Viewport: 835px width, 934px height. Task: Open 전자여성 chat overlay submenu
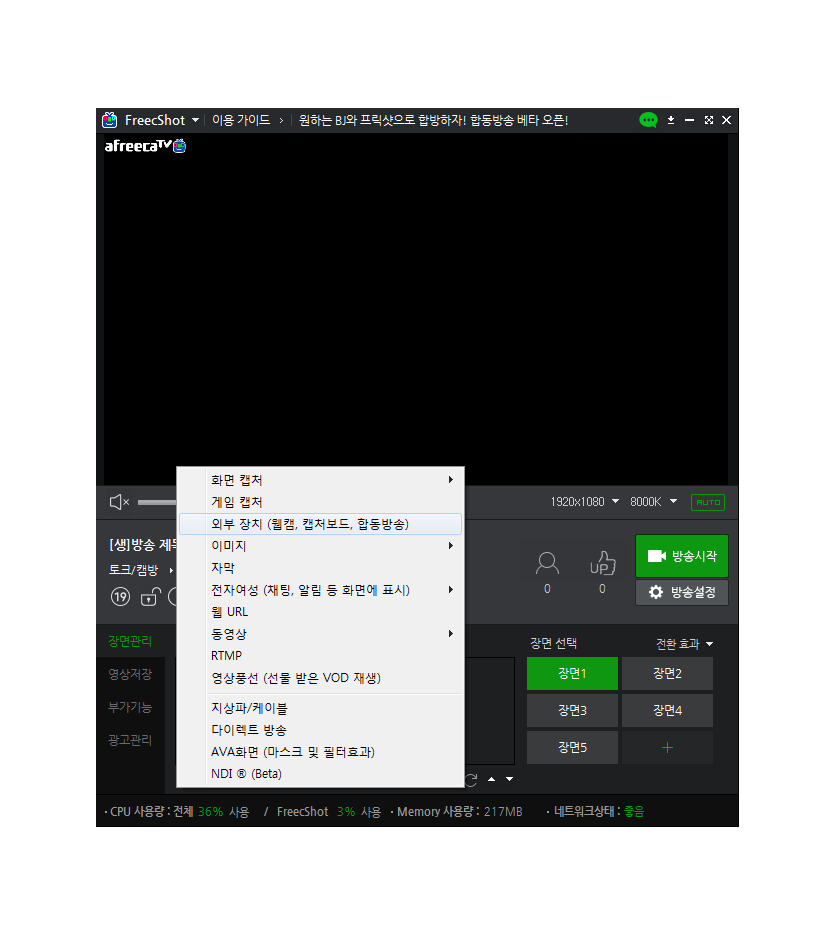(x=320, y=590)
